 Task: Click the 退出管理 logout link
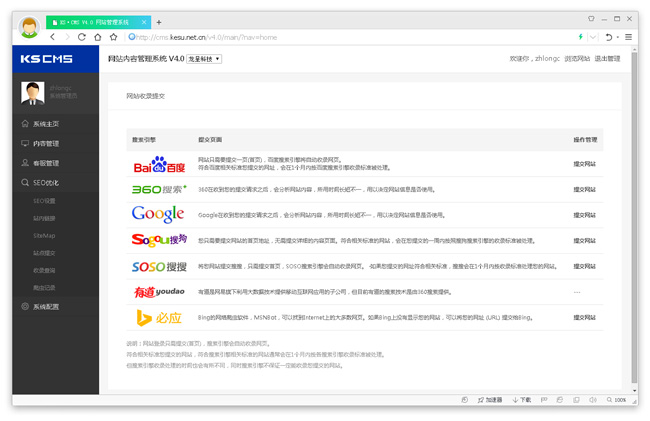pos(607,59)
